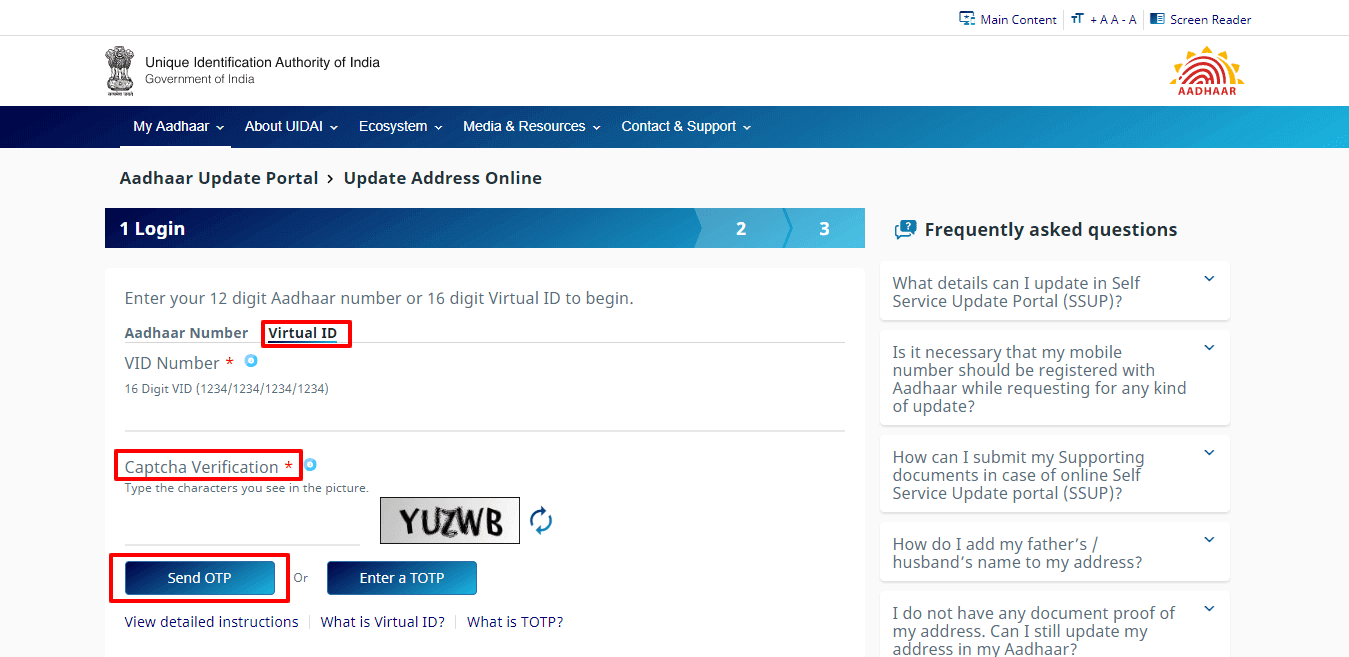The height and width of the screenshot is (657, 1349).
Task: Click info icon next to VID Number
Action: point(251,361)
